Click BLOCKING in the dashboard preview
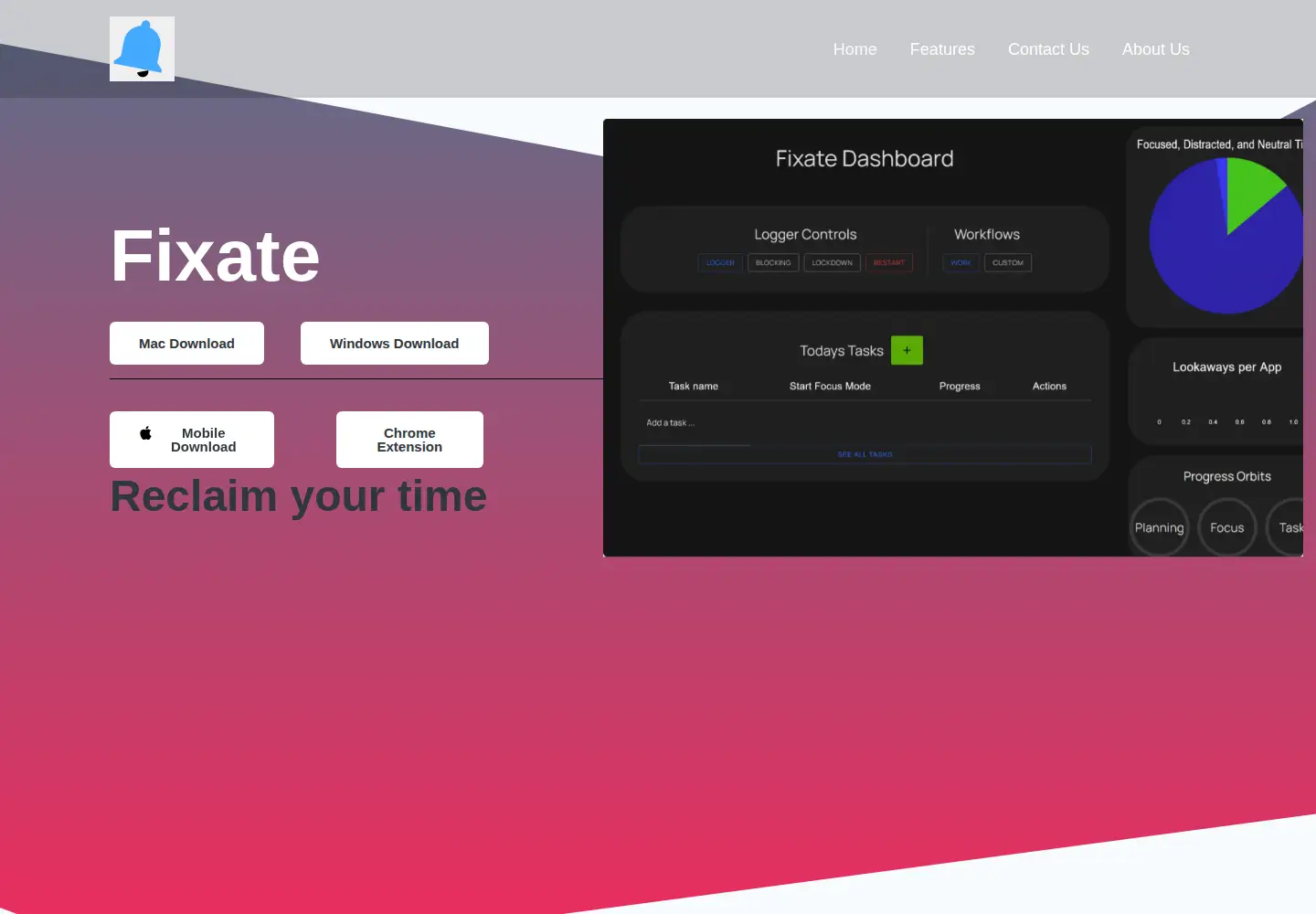The width and height of the screenshot is (1316, 914). [773, 263]
